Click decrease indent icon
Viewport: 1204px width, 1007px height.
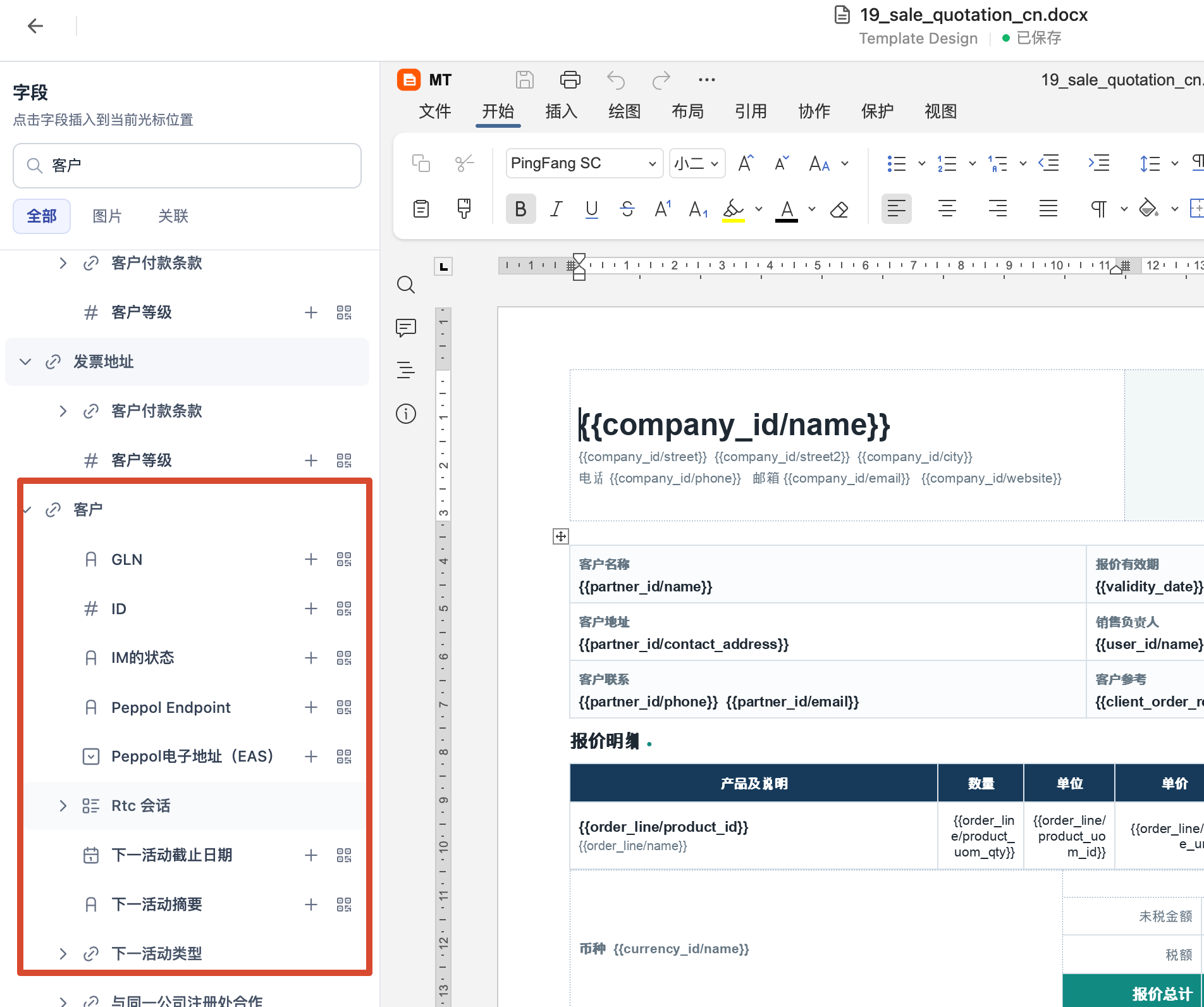coord(1048,163)
